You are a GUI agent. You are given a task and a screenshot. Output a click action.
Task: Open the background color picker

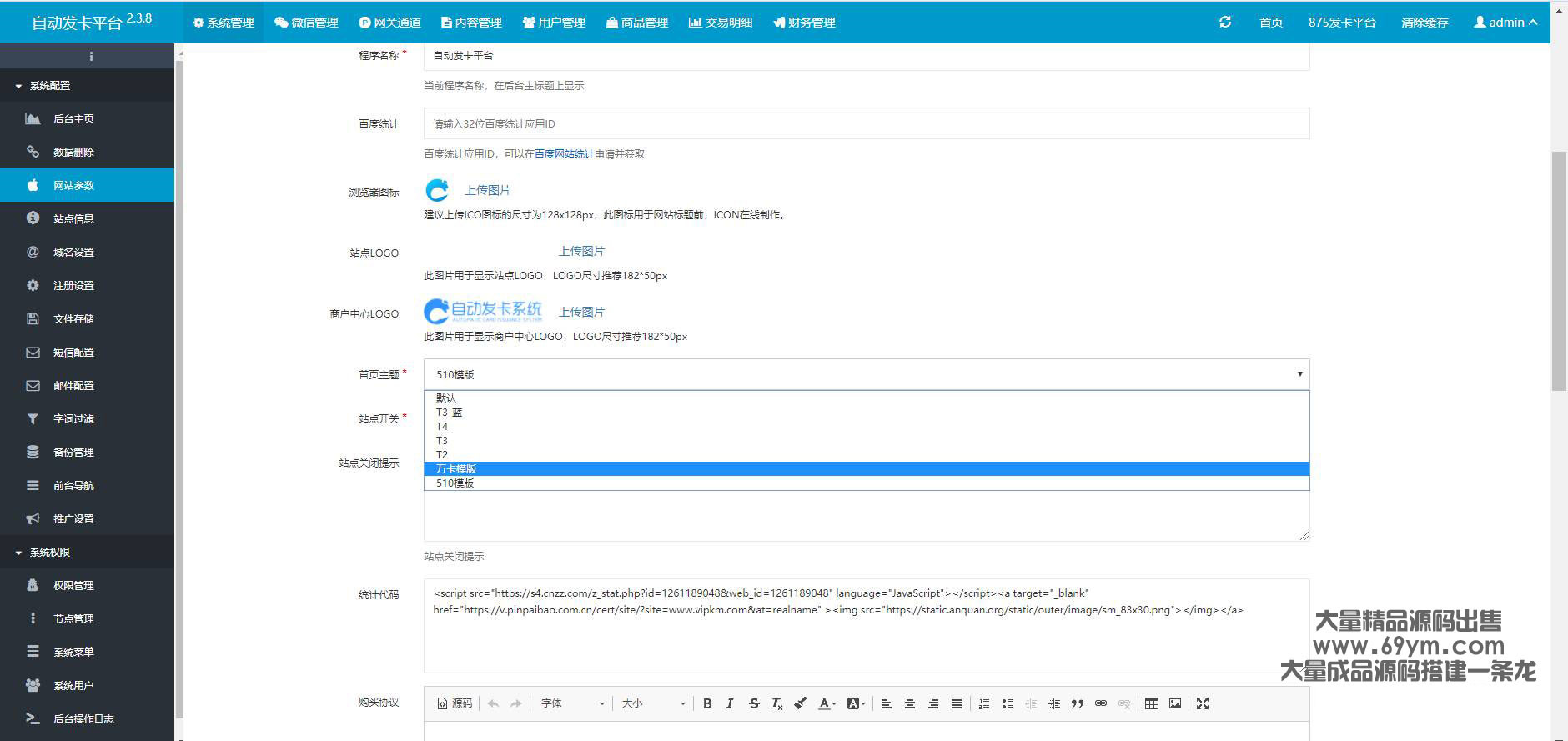(x=857, y=703)
